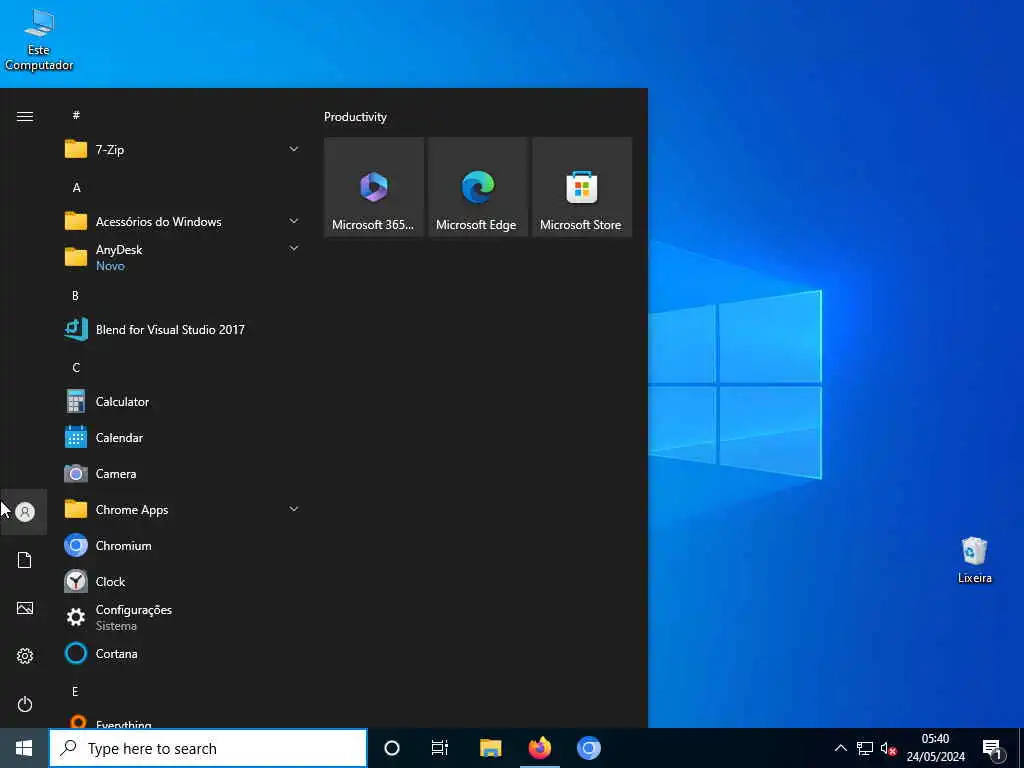Click the Everything app entry
Viewport: 1024px width, 768px height.
pos(183,722)
